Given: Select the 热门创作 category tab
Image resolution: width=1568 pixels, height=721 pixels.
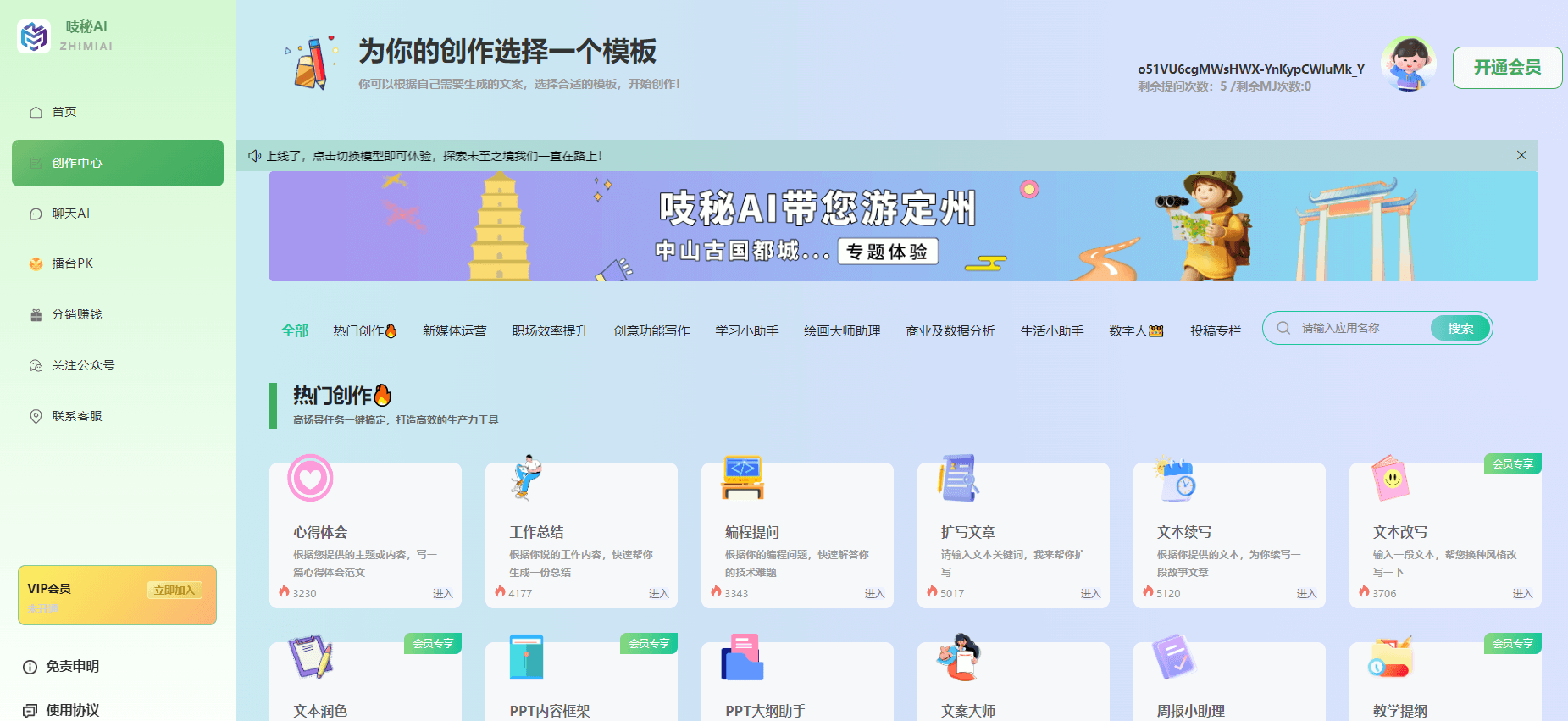Looking at the screenshot, I should coord(365,330).
